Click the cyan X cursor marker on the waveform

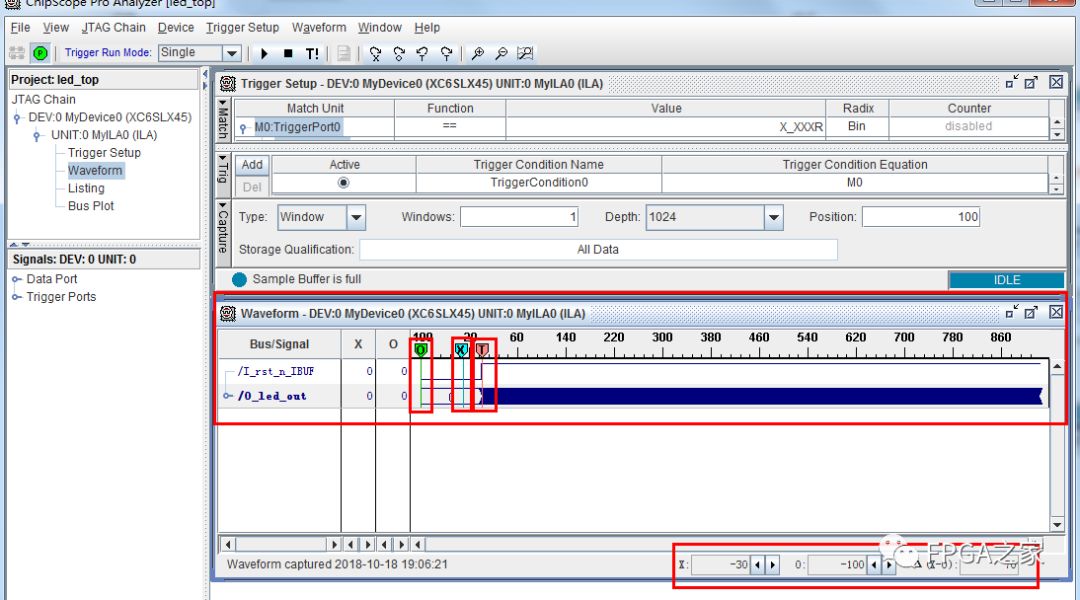click(x=461, y=350)
